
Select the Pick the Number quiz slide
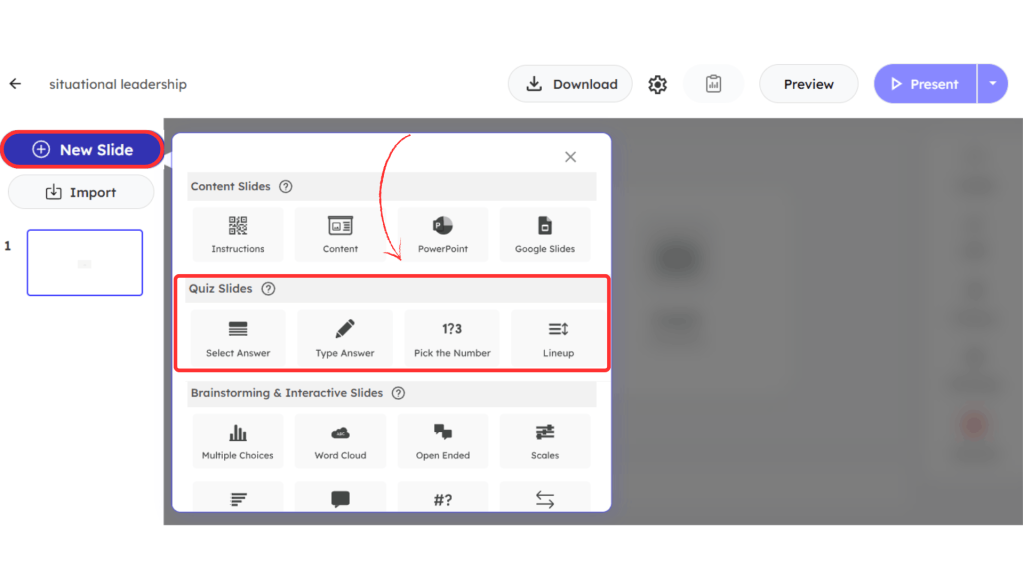pyautogui.click(x=452, y=338)
